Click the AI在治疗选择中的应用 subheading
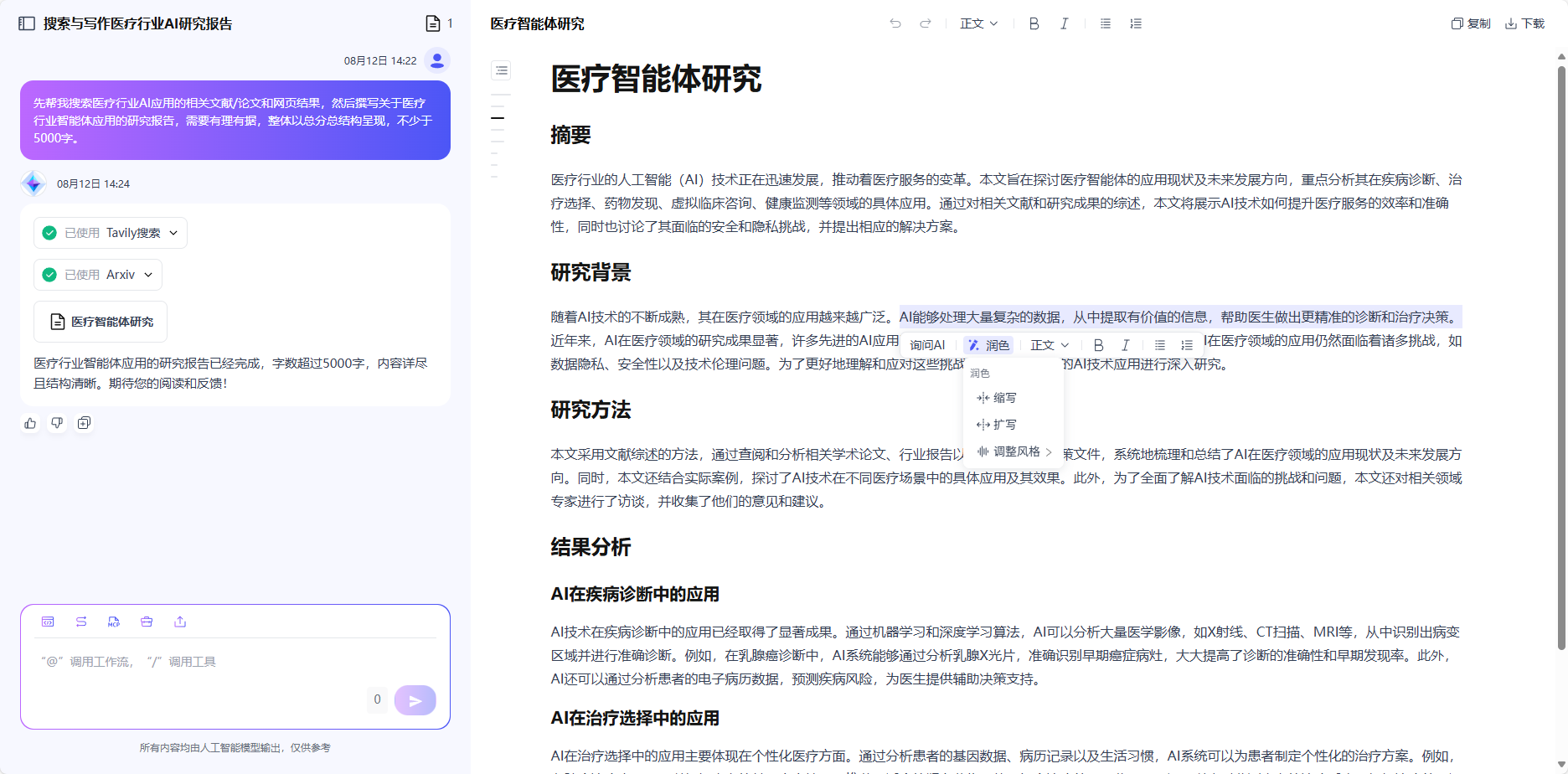 point(635,718)
